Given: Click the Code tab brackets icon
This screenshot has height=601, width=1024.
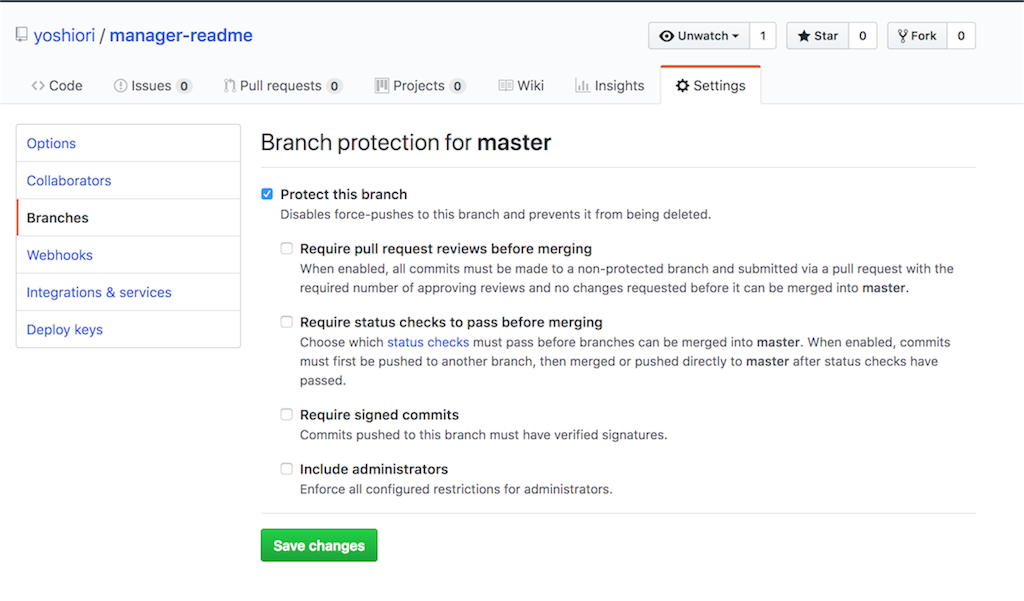Looking at the screenshot, I should pos(38,86).
